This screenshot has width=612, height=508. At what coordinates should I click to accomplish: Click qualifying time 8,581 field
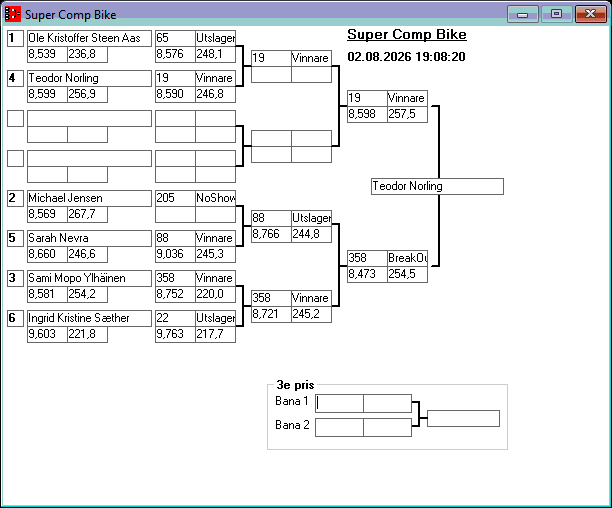click(x=47, y=294)
